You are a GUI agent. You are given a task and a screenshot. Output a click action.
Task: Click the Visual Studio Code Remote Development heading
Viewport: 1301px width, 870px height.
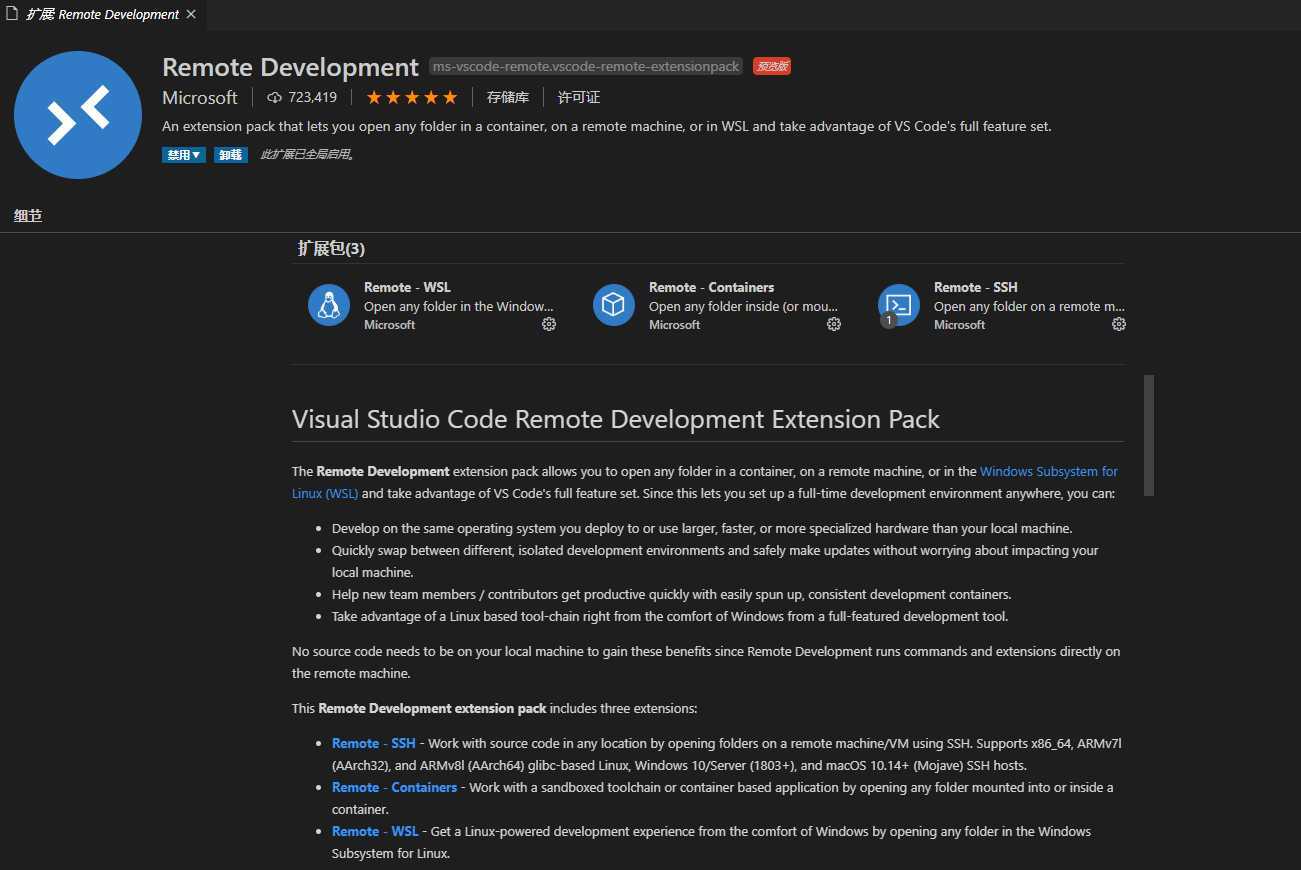pyautogui.click(x=616, y=418)
